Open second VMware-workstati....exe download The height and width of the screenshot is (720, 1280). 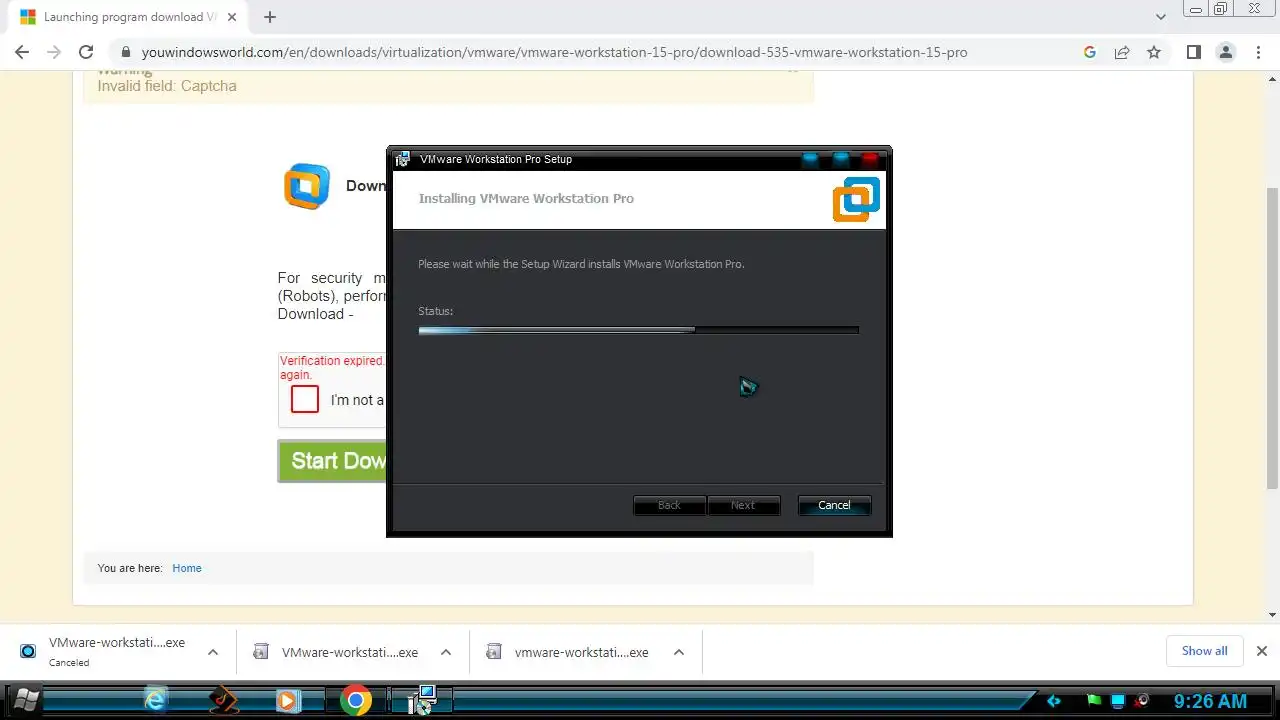(335, 652)
